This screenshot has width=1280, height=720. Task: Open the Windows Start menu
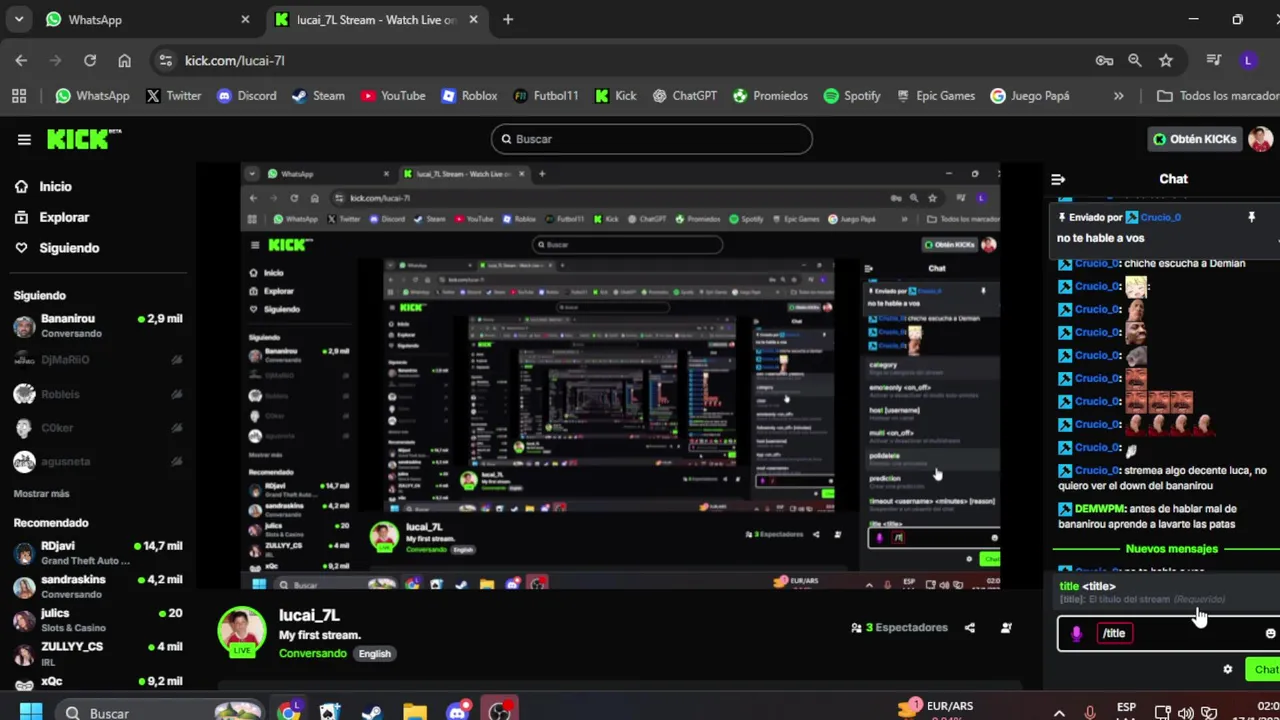click(x=31, y=712)
